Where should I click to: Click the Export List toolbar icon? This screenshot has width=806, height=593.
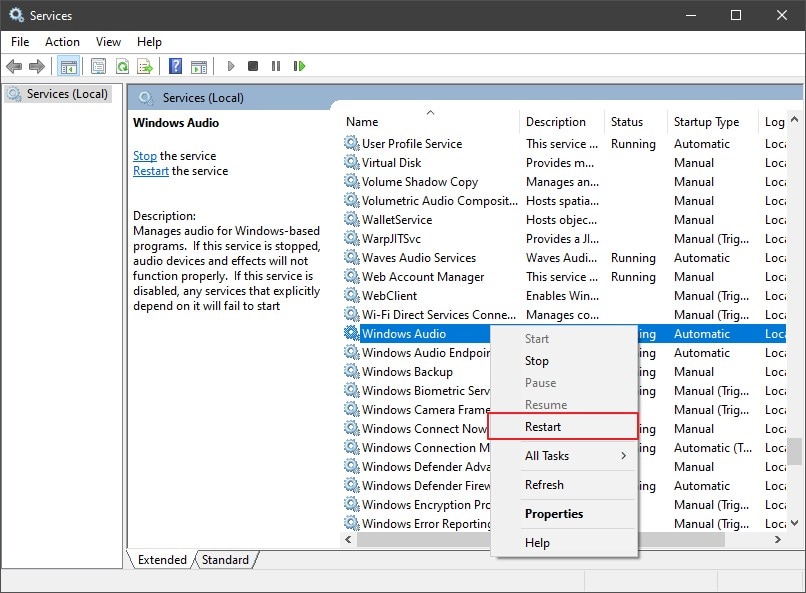pyautogui.click(x=145, y=66)
